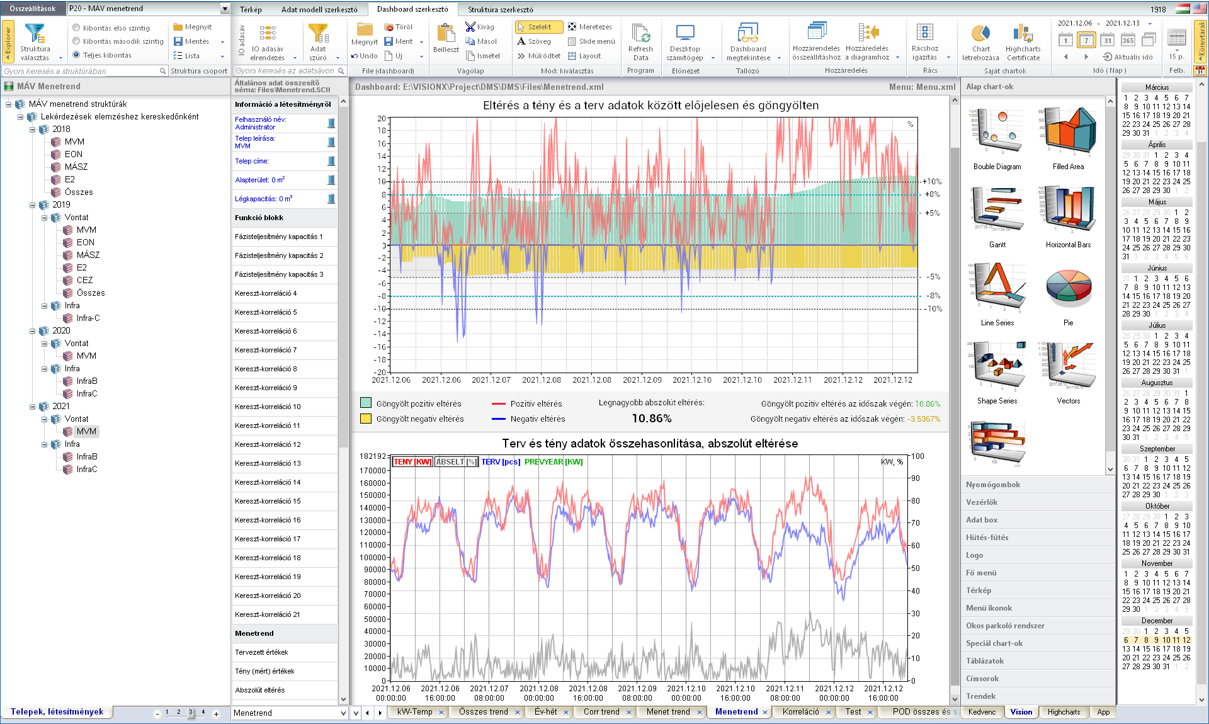
Task: Click the Adat szűrő funnel icon
Action: (318, 34)
